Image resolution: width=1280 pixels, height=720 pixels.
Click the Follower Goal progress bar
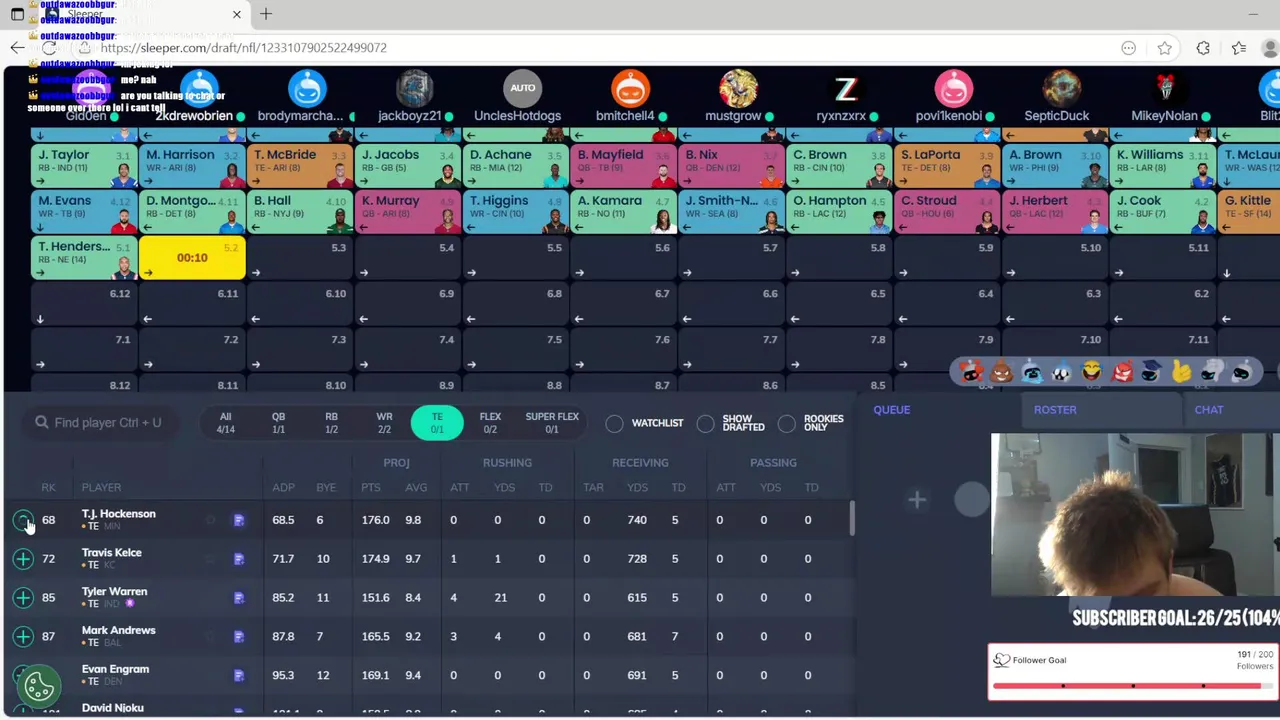click(1133, 686)
